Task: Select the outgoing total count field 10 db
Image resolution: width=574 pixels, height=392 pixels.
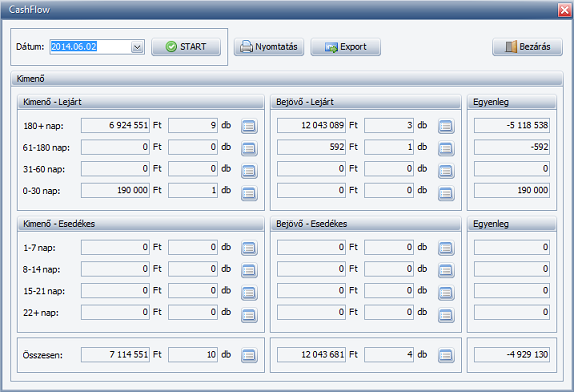Action: click(x=193, y=355)
